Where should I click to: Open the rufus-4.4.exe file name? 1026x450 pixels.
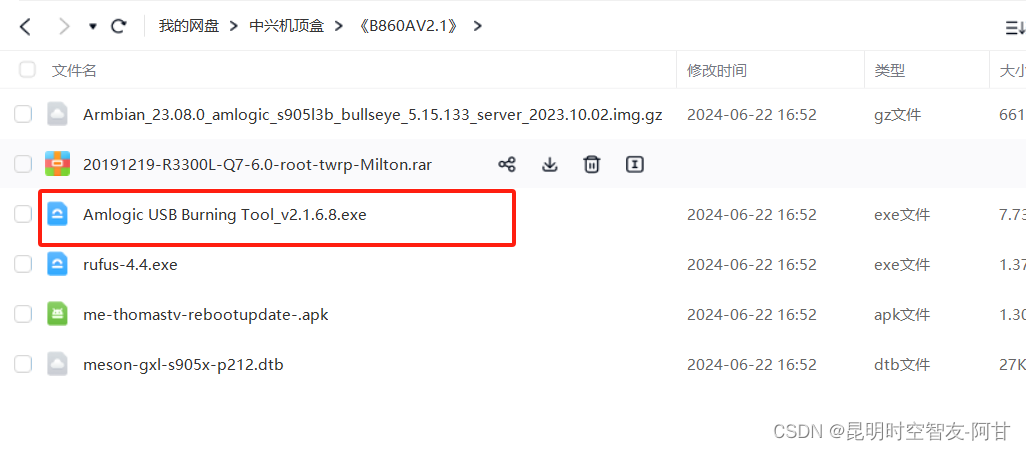coord(130,265)
